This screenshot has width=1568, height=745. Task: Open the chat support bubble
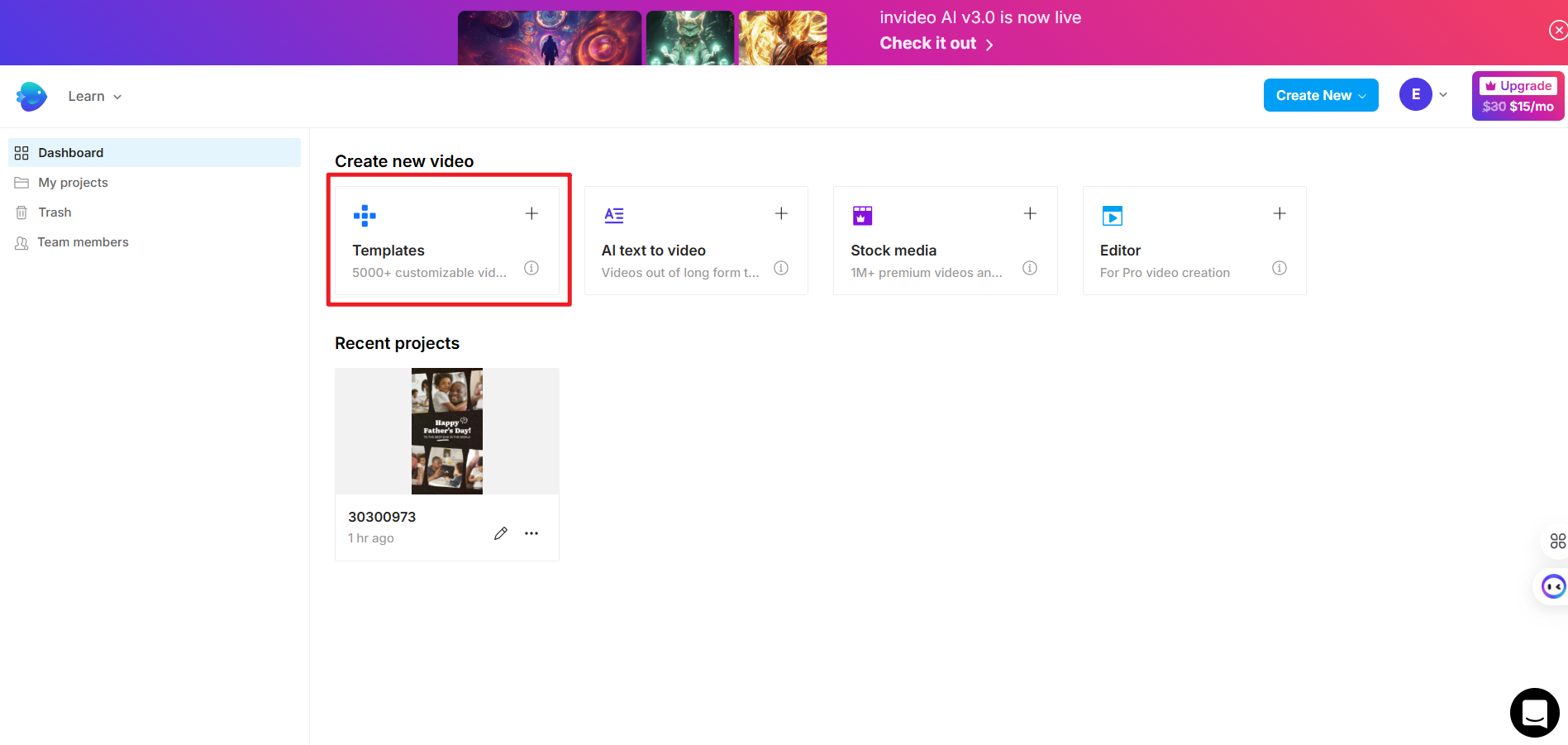(x=1534, y=712)
